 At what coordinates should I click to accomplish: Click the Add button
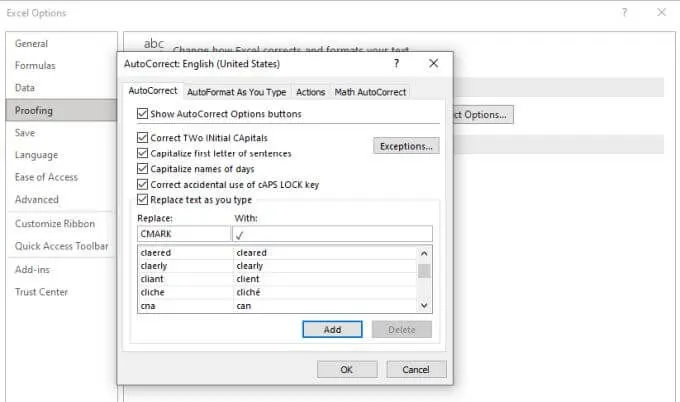(x=332, y=330)
